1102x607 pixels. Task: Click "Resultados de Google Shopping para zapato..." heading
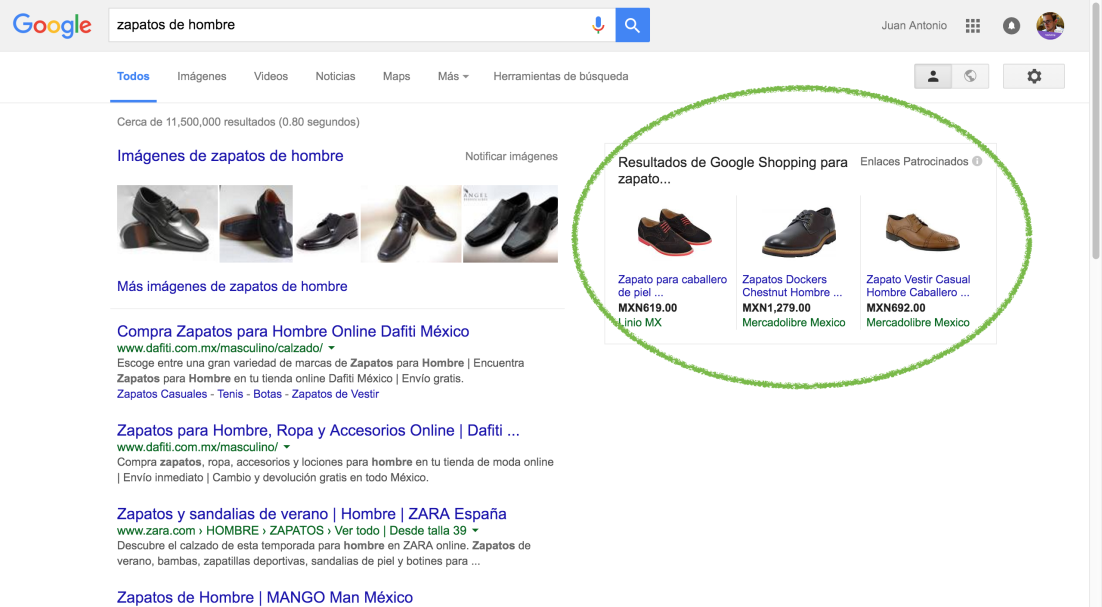[732, 170]
